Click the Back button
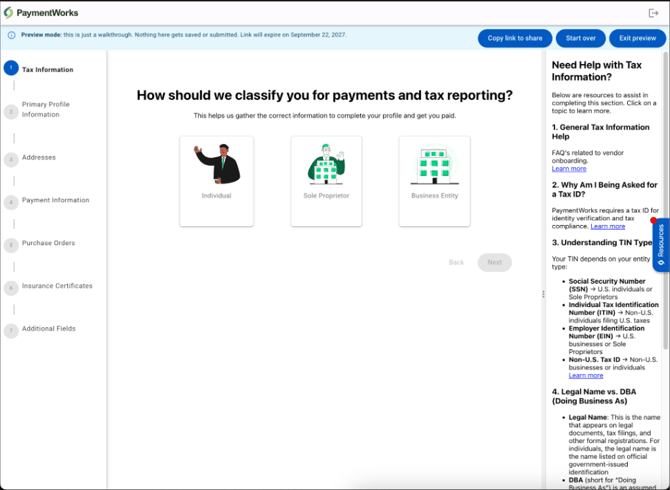The height and width of the screenshot is (490, 670). (x=456, y=262)
